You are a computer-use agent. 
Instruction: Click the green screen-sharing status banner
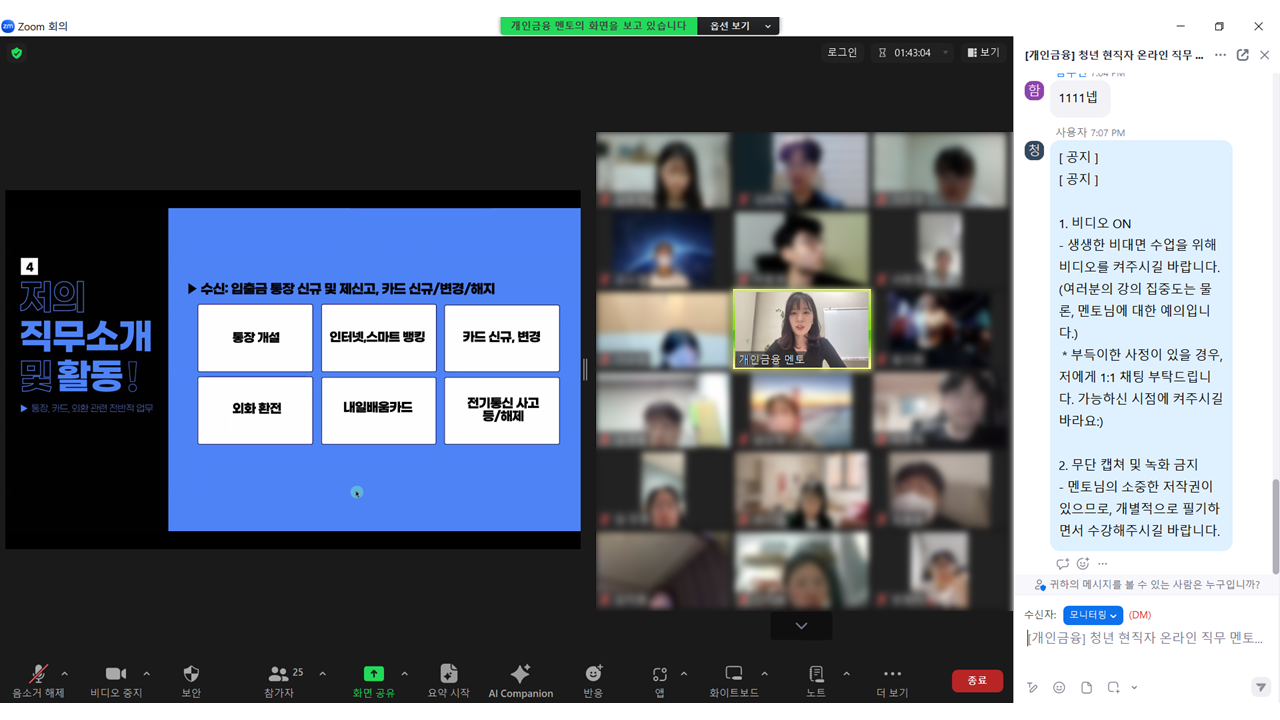[599, 26]
